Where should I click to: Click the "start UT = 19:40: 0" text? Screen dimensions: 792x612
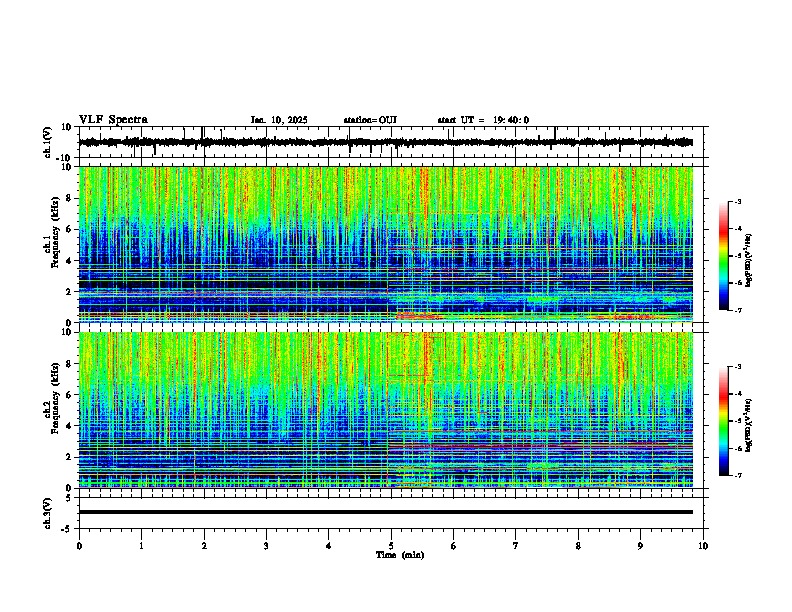(483, 120)
